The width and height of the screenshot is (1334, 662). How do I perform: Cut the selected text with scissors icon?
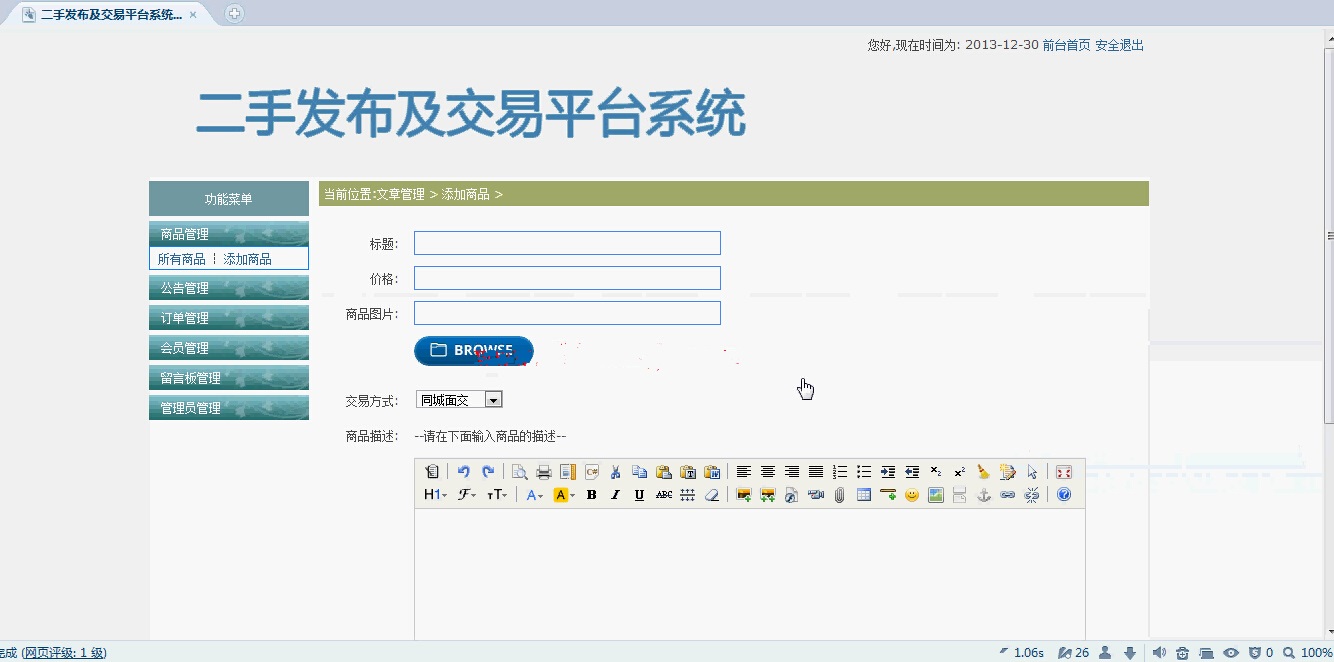point(616,472)
